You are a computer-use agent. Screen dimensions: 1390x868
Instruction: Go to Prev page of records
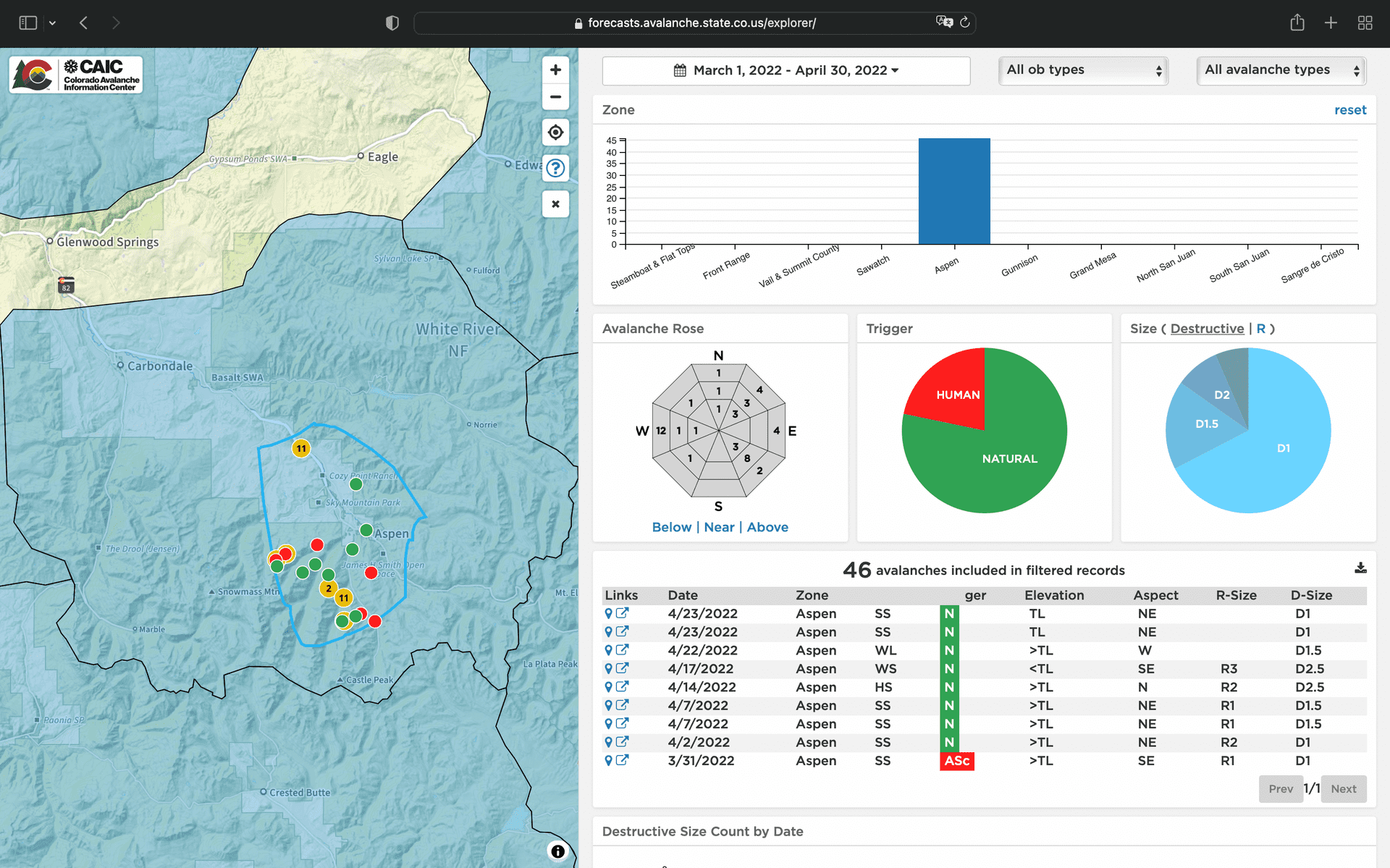tap(1280, 789)
